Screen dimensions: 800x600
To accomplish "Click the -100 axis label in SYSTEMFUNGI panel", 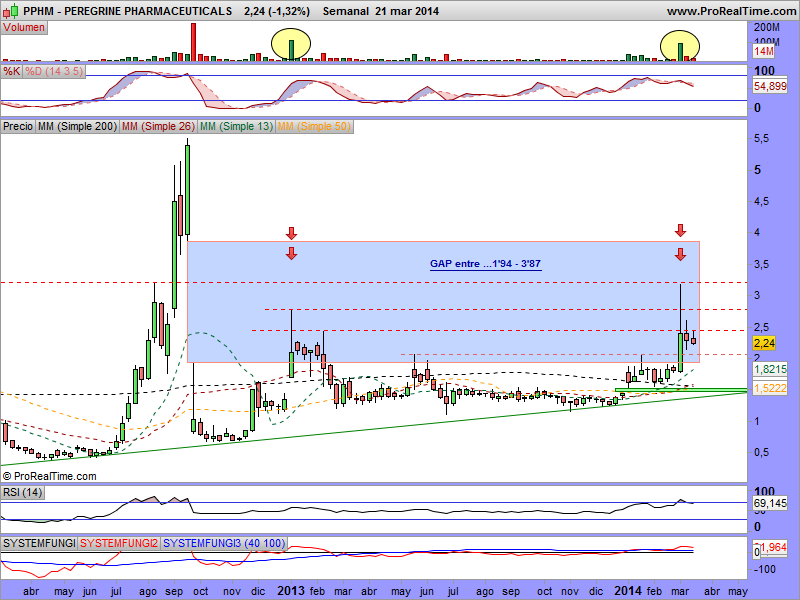I will click(x=764, y=569).
